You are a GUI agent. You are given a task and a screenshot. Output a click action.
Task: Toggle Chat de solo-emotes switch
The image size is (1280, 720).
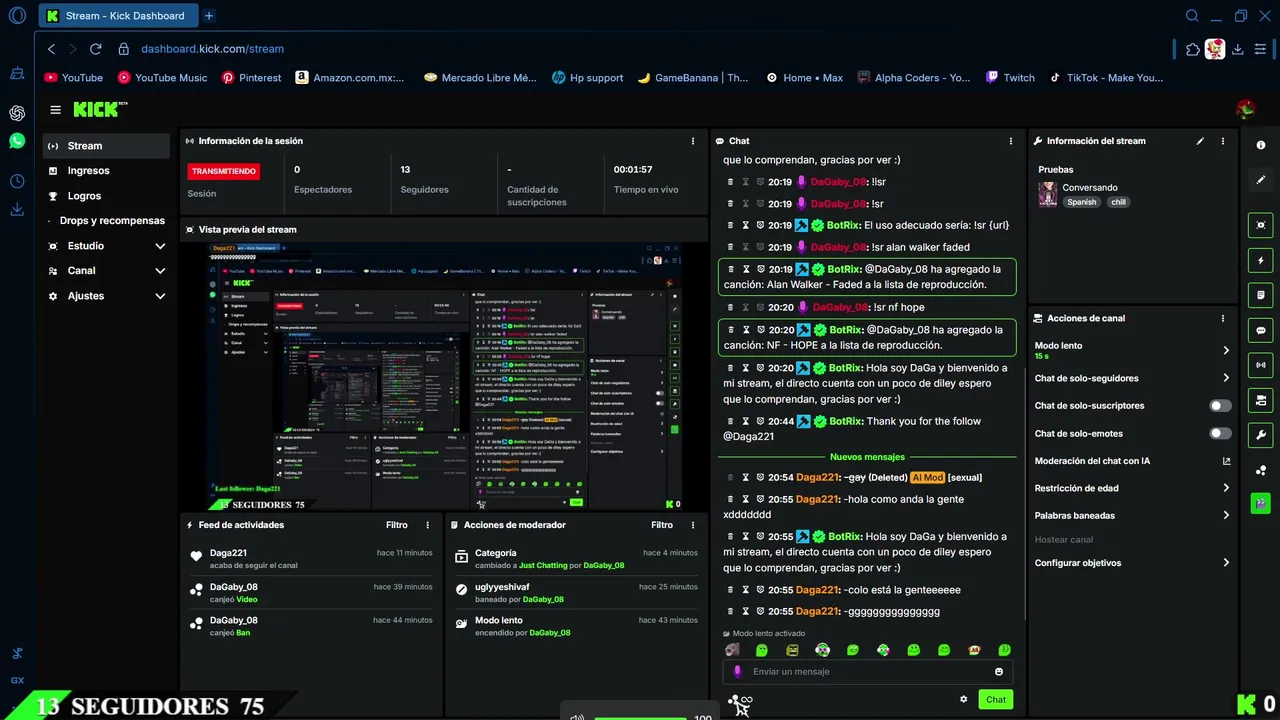(x=1220, y=433)
